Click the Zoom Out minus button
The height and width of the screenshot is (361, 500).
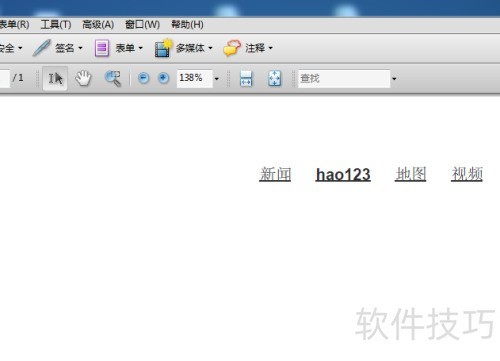click(143, 78)
